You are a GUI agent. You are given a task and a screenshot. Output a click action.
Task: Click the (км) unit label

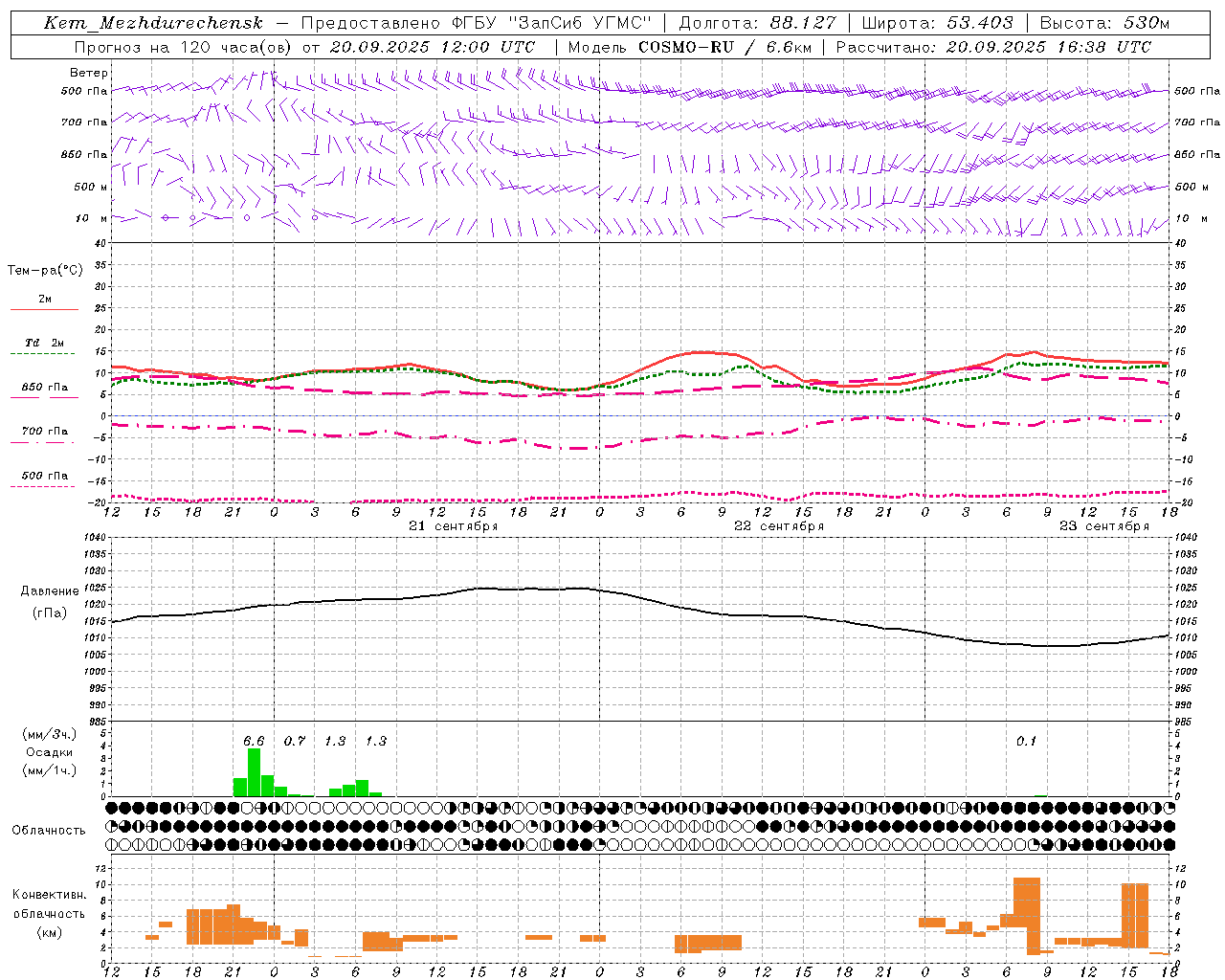49,932
